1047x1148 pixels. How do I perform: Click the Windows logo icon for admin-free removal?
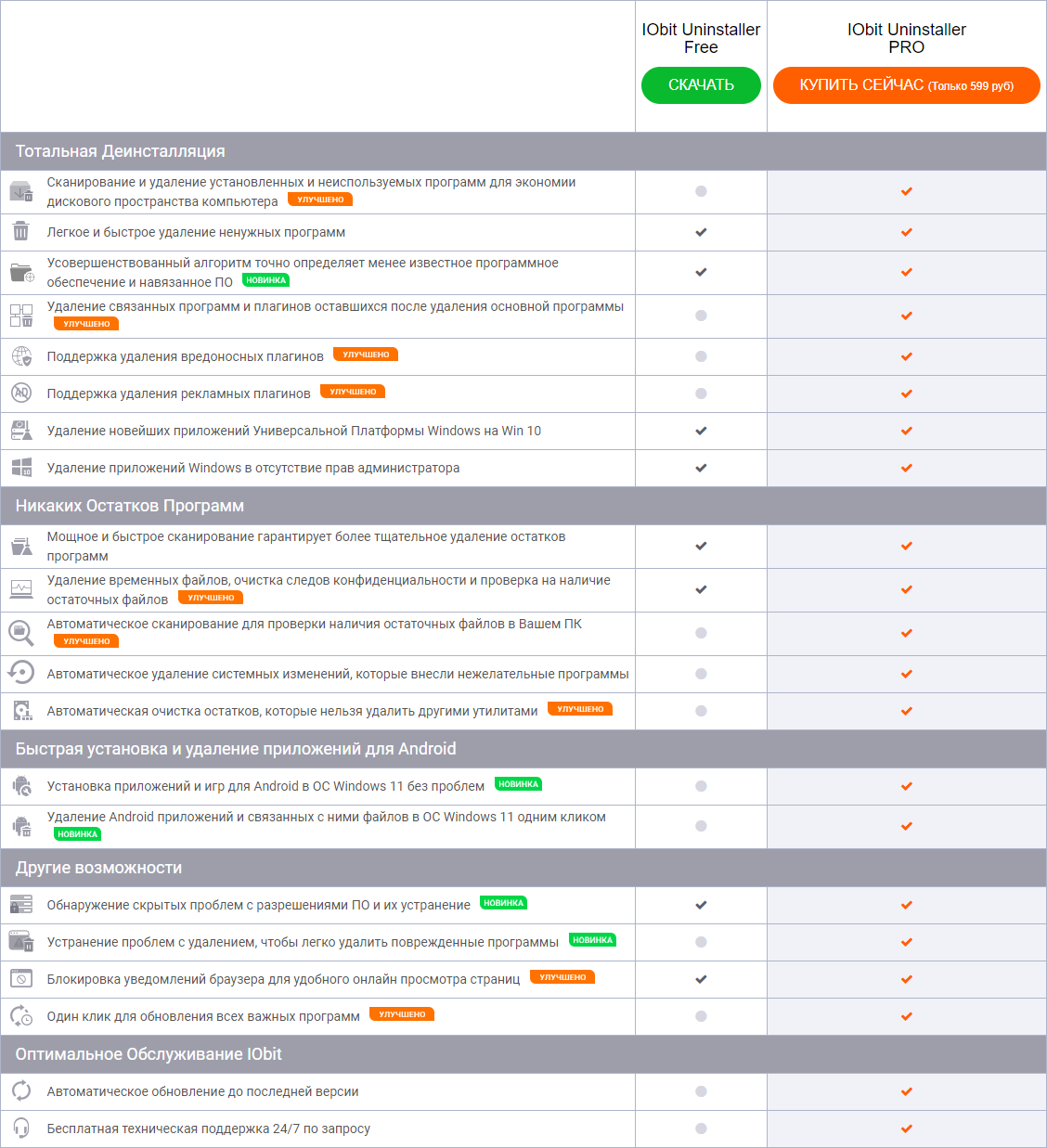(x=21, y=468)
